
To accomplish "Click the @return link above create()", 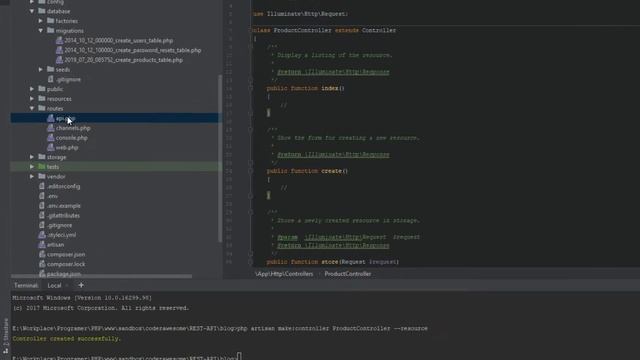I will pos(333,155).
